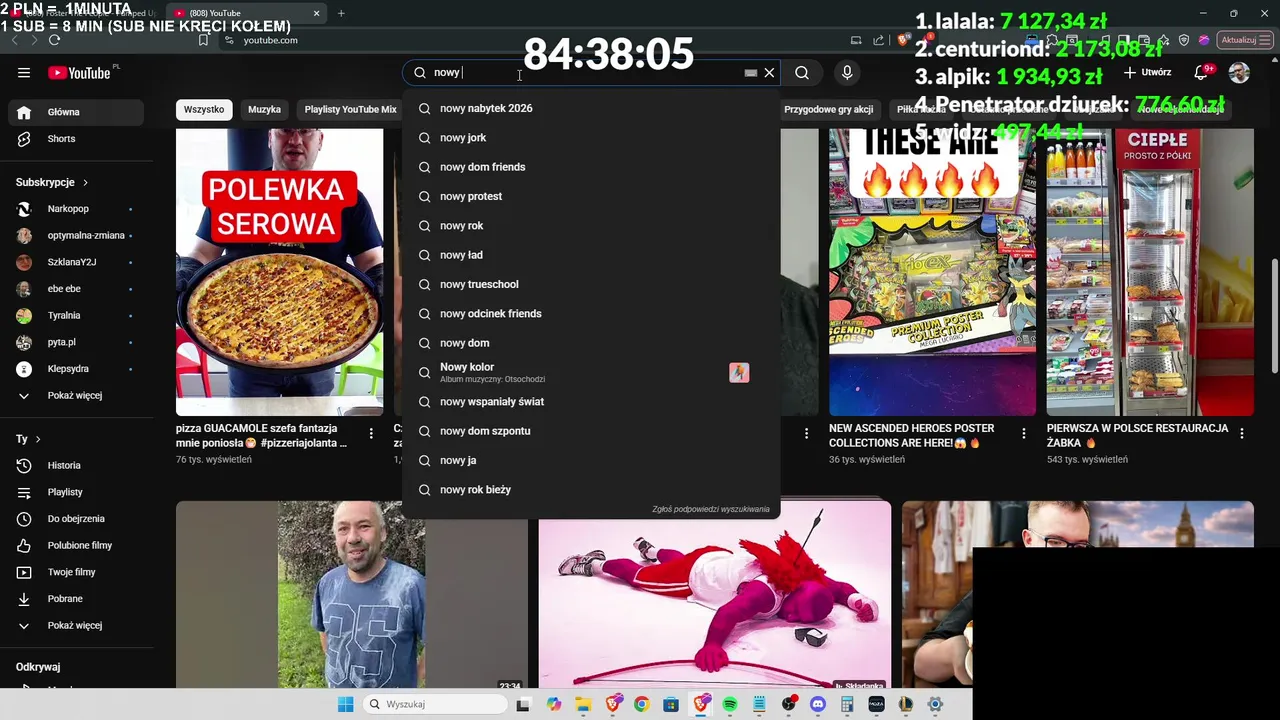Open the pink figure with arrow thumbnail
The height and width of the screenshot is (720, 1280).
(714, 595)
